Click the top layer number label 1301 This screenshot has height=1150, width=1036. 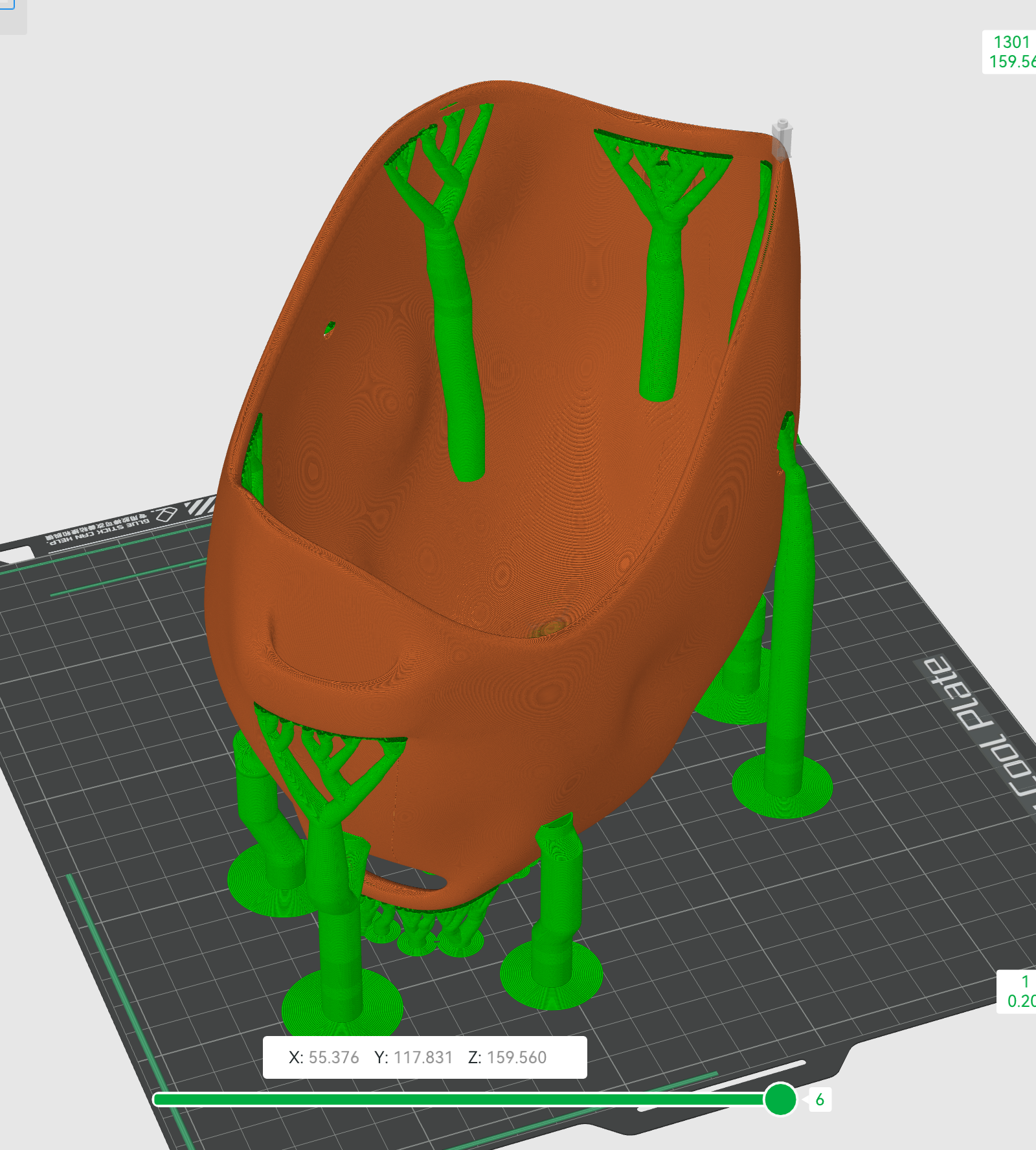tap(1011, 42)
